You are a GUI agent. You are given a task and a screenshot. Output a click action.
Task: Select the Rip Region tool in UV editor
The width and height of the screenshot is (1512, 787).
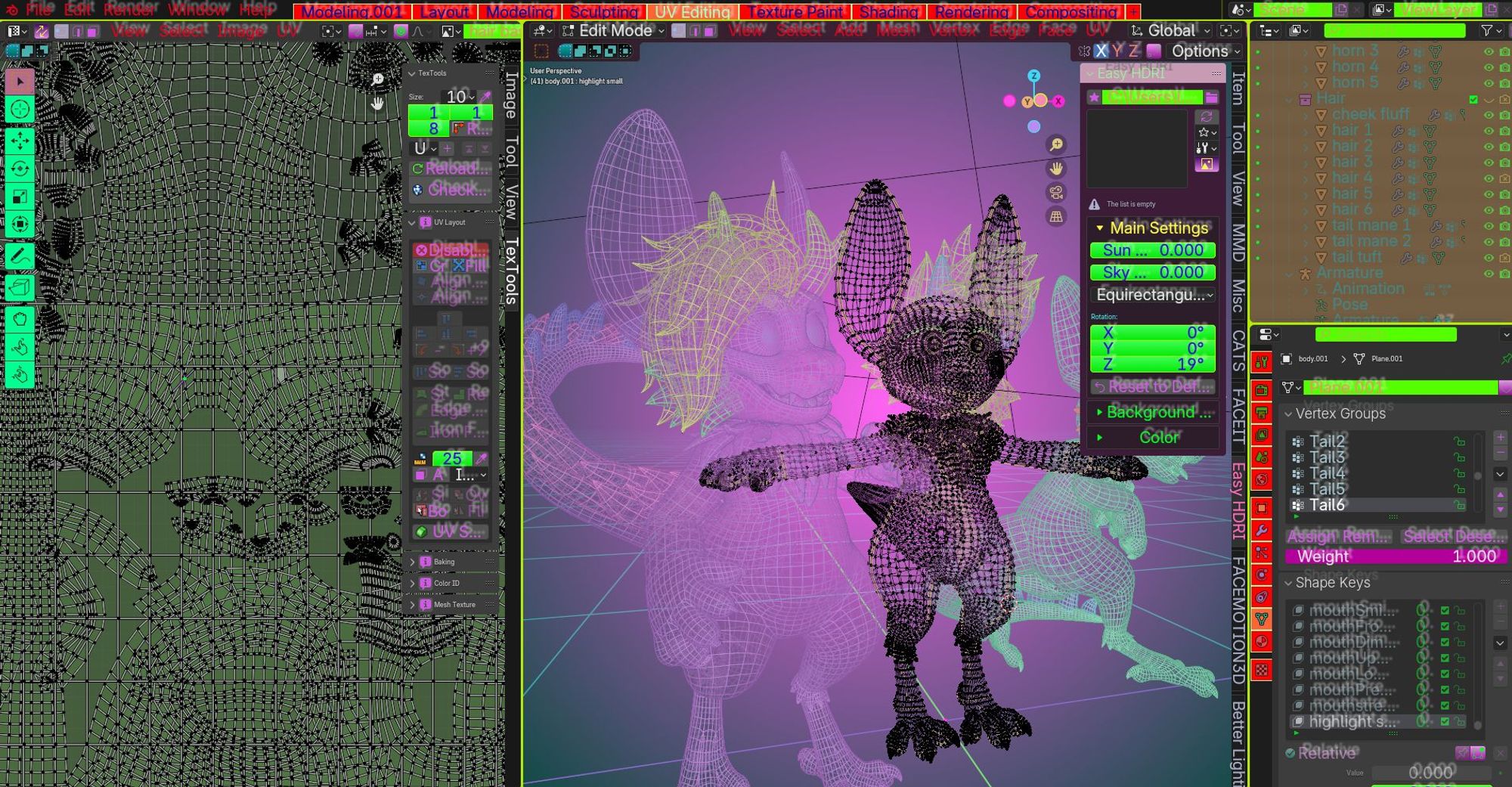pyautogui.click(x=20, y=287)
